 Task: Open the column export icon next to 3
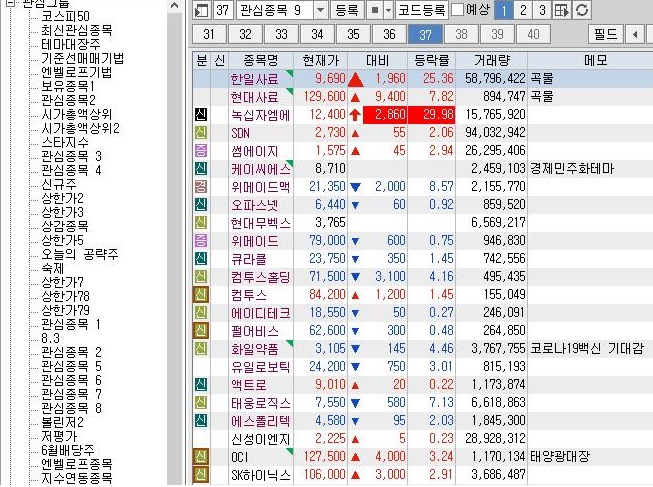[x=562, y=10]
